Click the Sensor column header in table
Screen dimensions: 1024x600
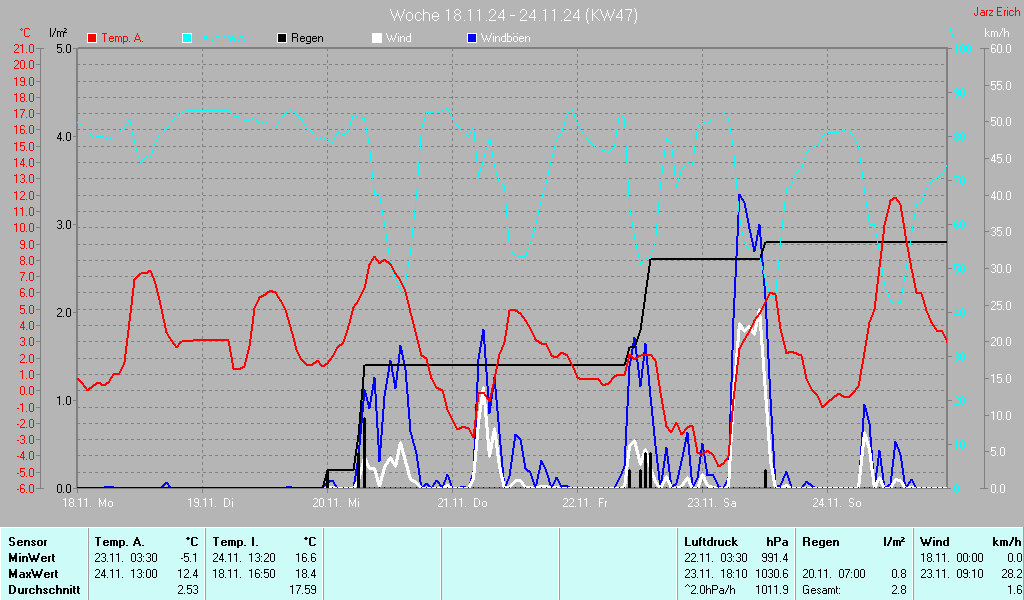click(27, 542)
